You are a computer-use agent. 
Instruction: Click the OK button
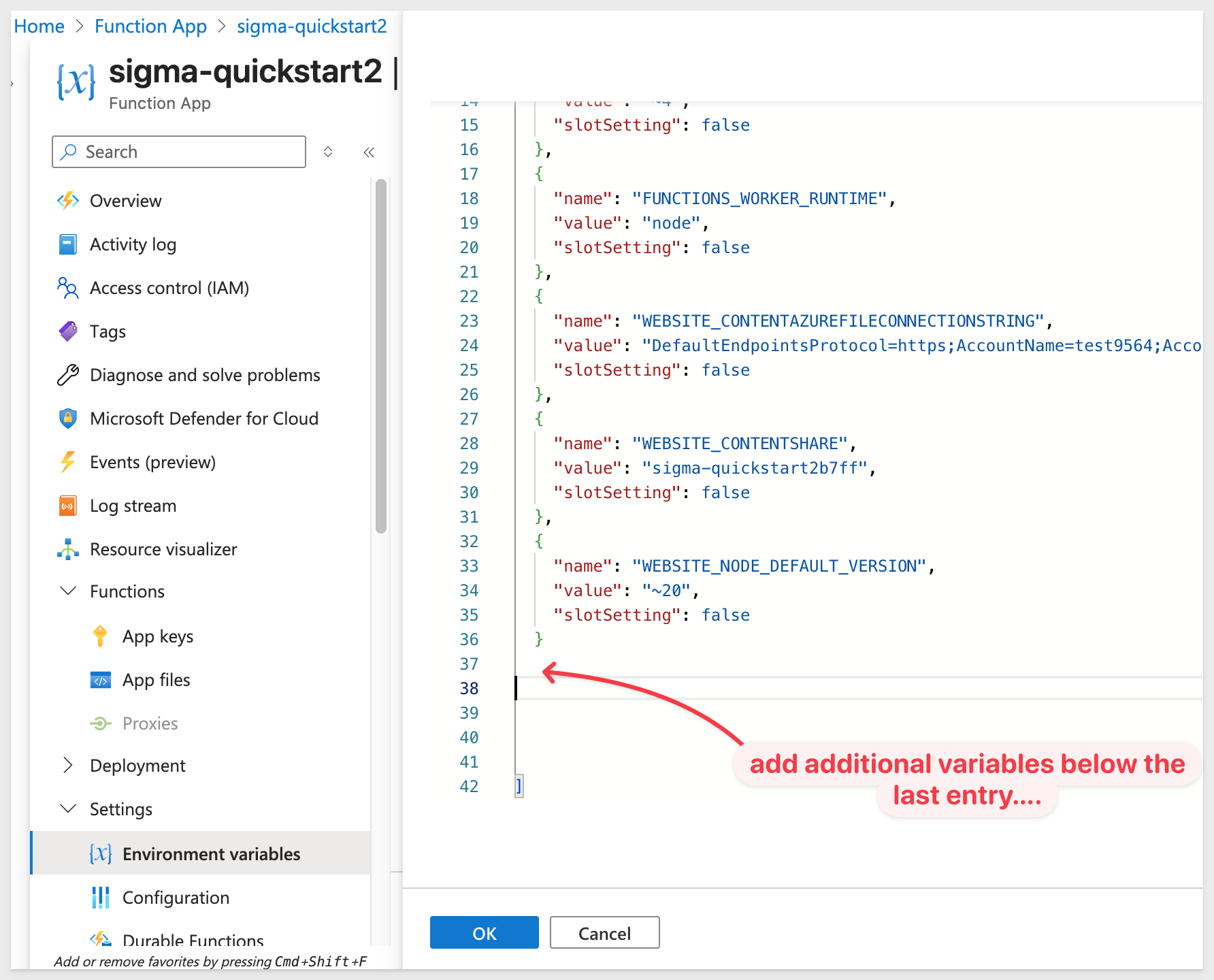pyautogui.click(x=485, y=932)
